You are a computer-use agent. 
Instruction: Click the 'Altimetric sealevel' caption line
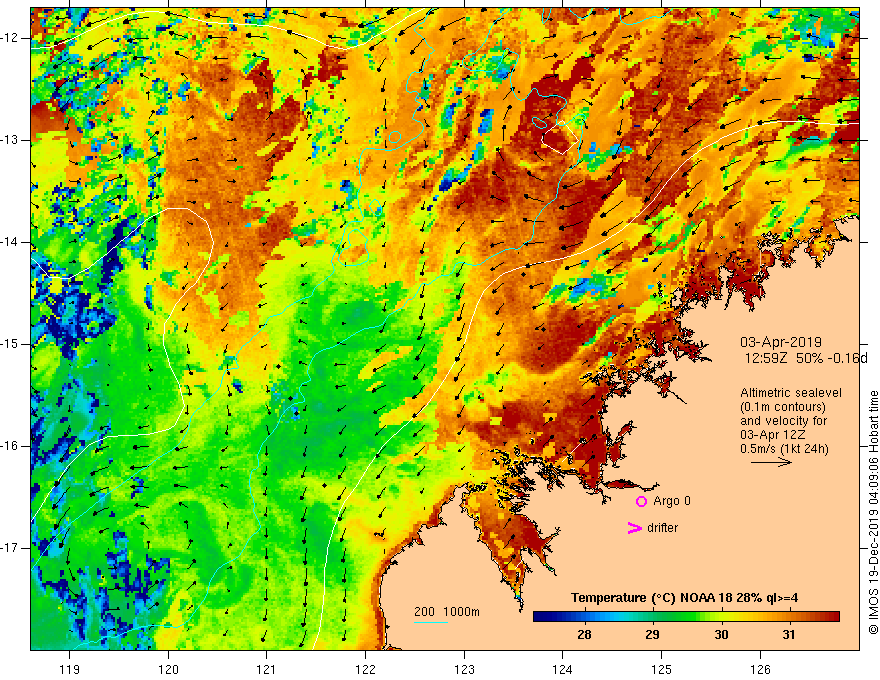tap(791, 393)
